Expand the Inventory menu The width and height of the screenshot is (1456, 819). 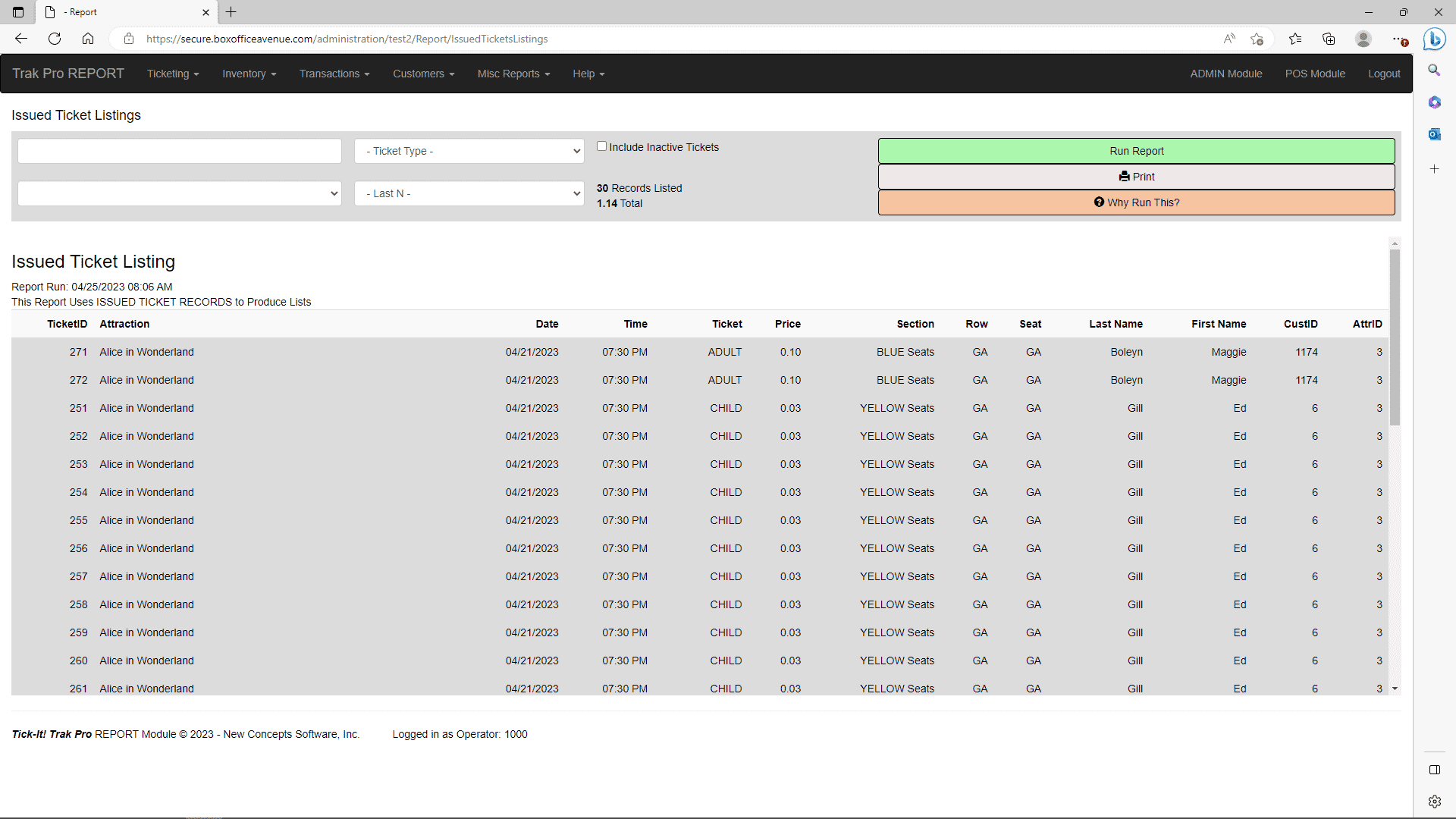click(x=249, y=74)
